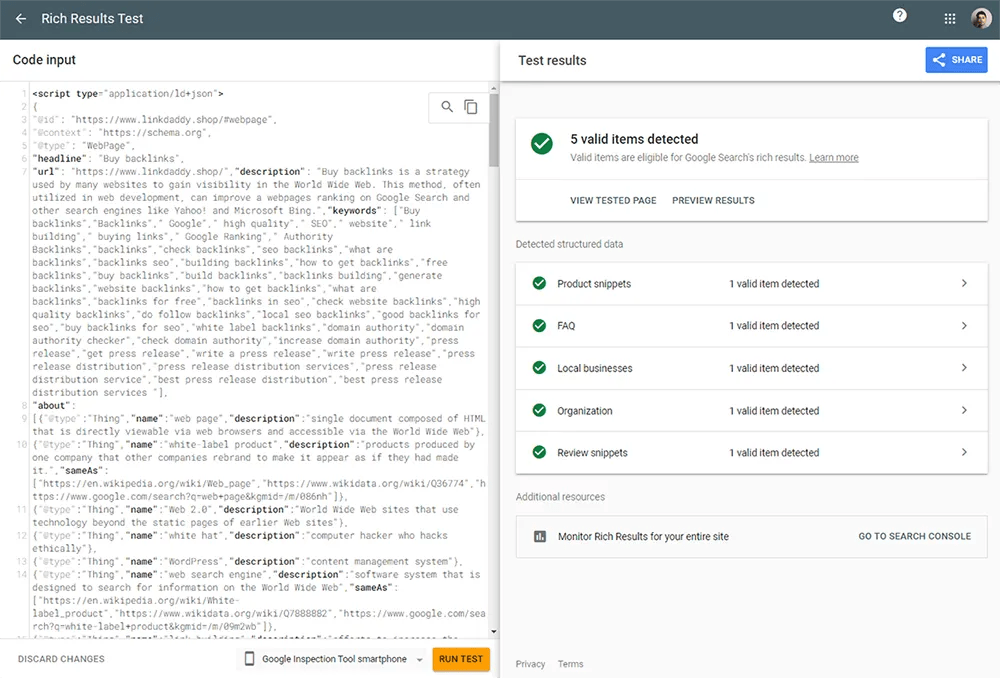The height and width of the screenshot is (678, 1000).
Task: Search within the code input
Action: [x=447, y=107]
